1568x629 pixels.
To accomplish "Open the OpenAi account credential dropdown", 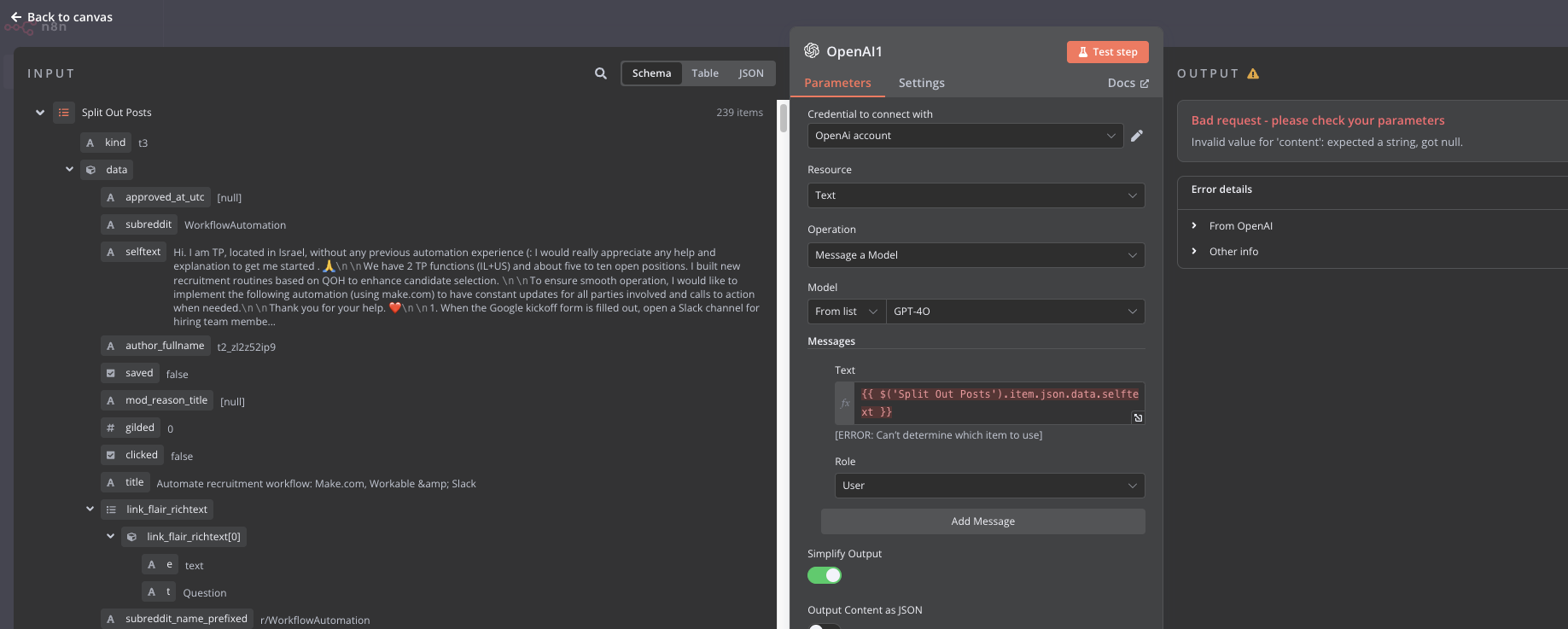I will [965, 136].
